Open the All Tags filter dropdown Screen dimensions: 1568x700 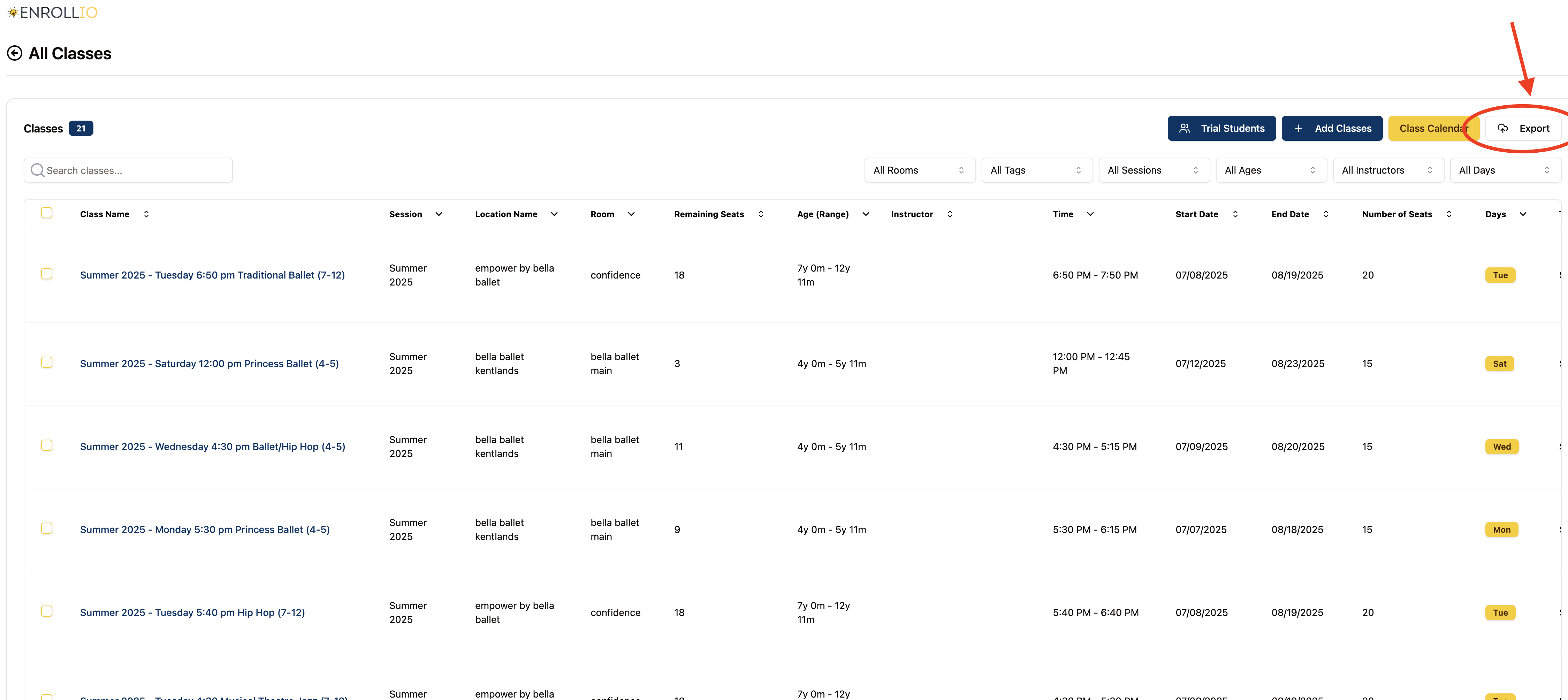1037,170
